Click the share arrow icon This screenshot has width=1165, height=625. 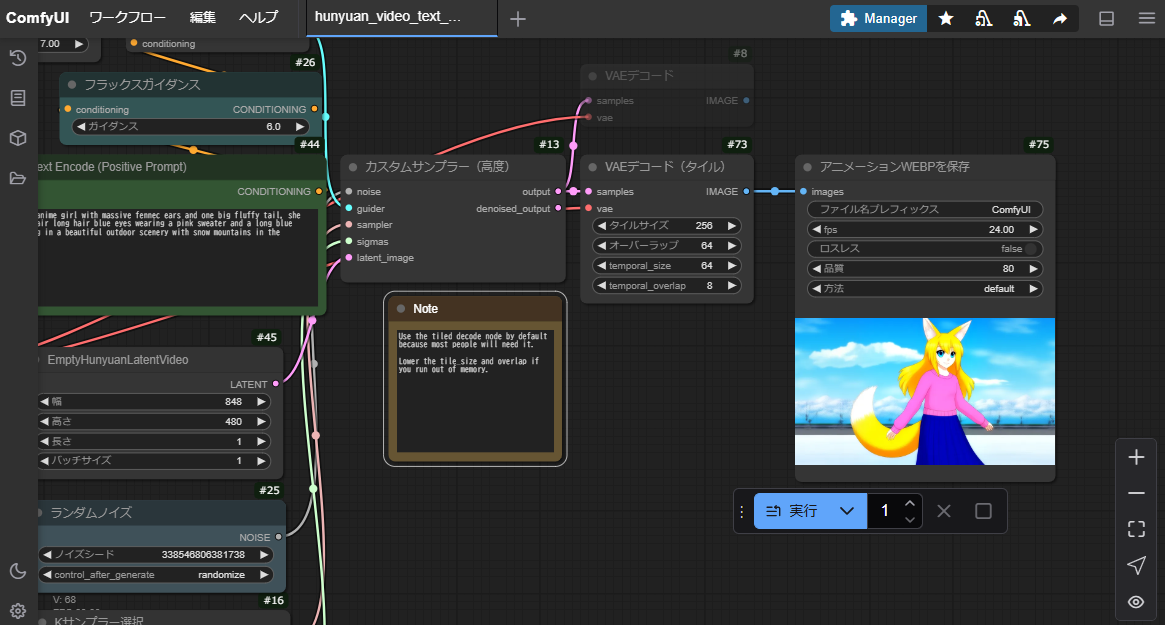tap(1060, 19)
